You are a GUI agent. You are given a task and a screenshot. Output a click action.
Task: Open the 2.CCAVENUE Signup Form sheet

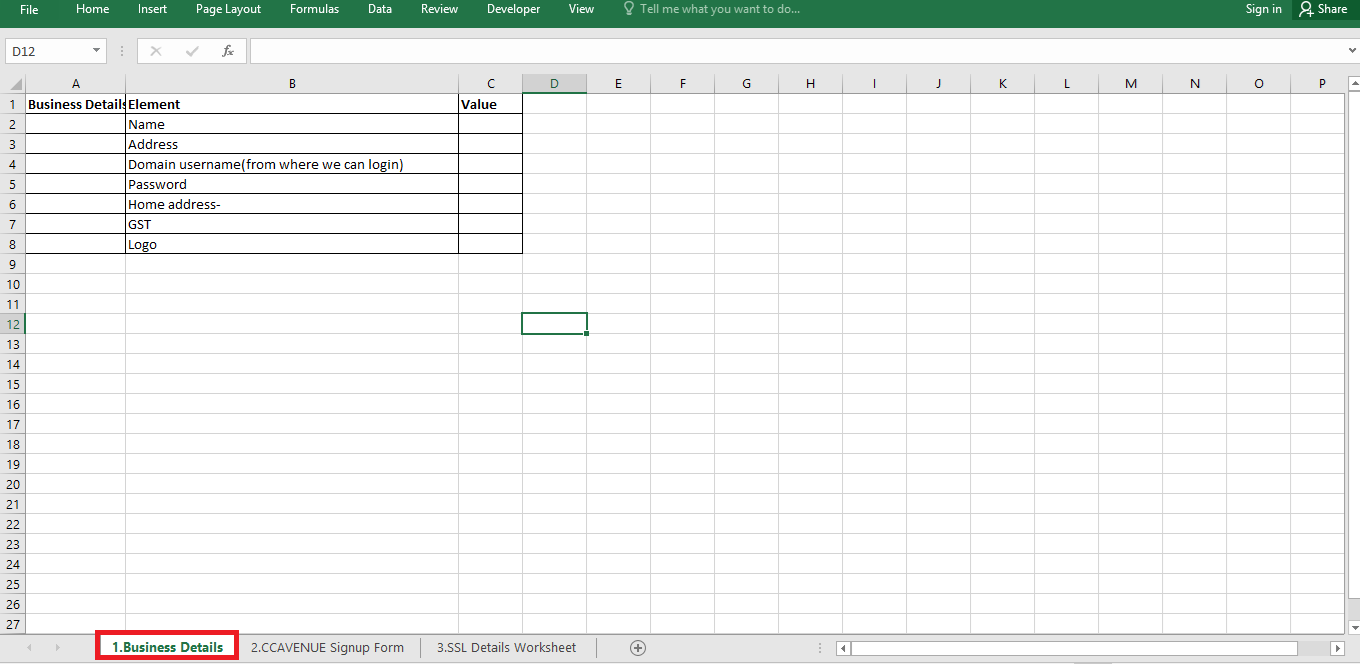click(327, 647)
